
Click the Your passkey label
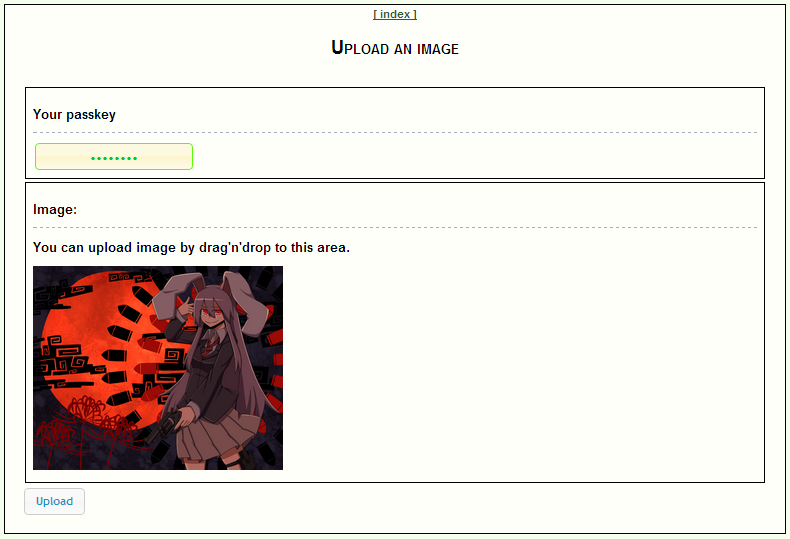(74, 114)
